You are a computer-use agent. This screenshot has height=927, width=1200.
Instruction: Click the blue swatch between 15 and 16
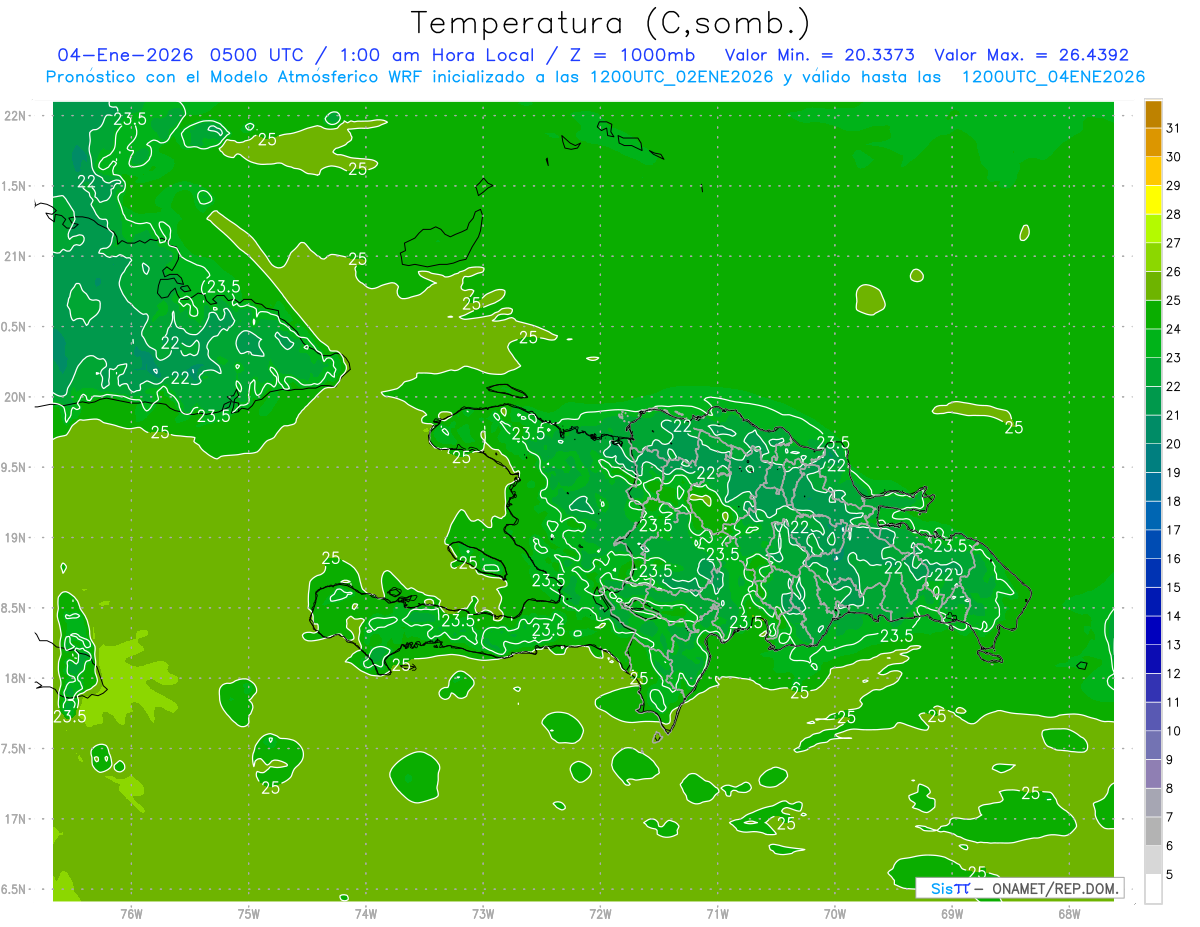click(x=1153, y=573)
